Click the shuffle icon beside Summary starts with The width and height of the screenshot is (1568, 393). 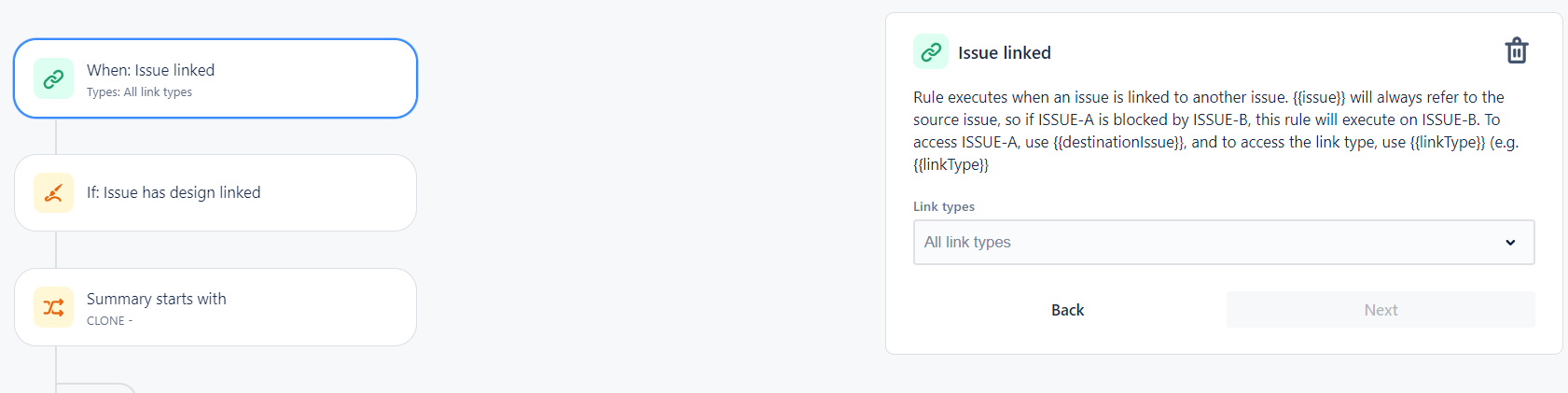(53, 307)
